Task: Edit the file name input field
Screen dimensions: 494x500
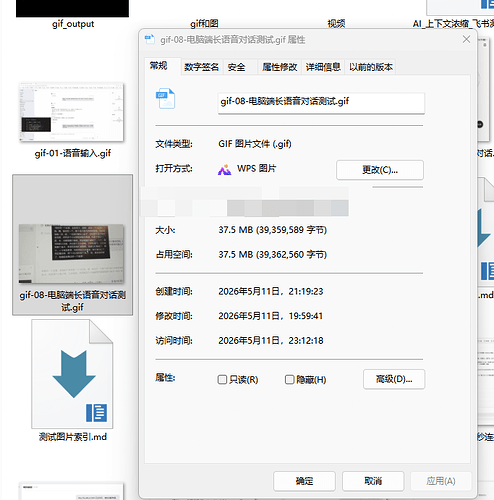Action: 321,103
